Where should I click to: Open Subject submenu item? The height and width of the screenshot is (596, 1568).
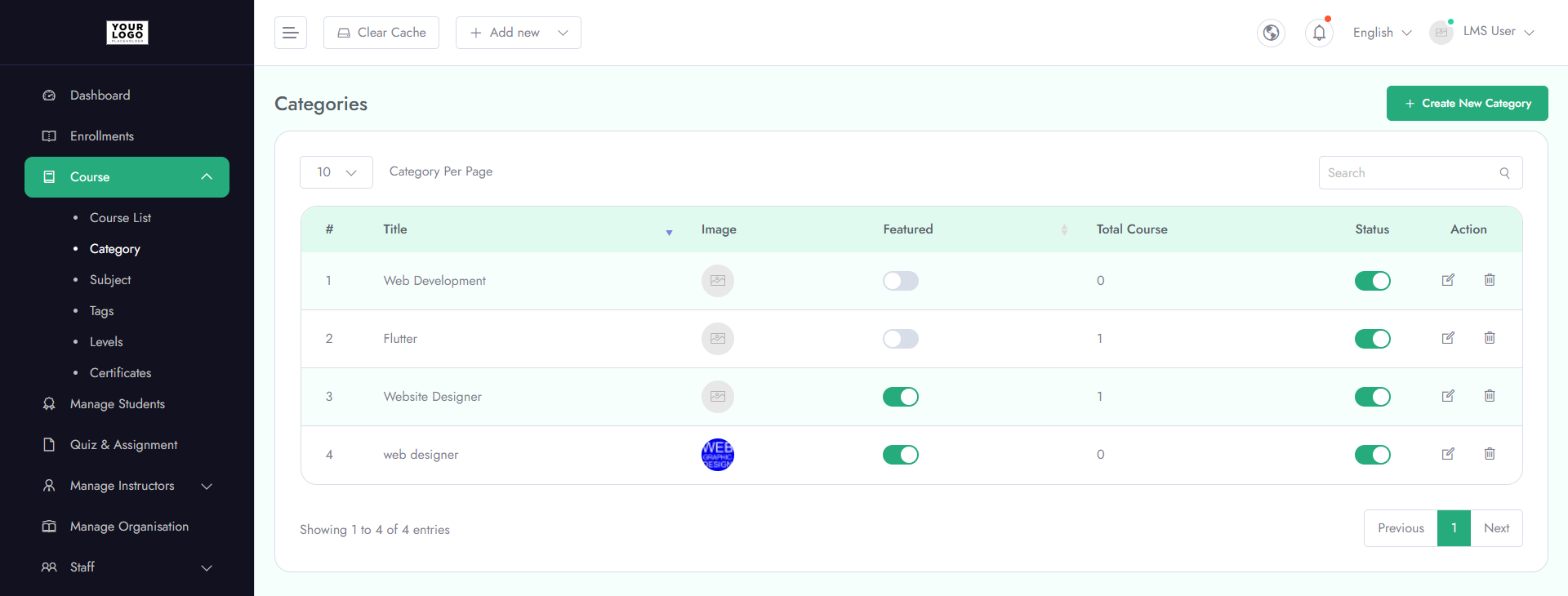[110, 280]
